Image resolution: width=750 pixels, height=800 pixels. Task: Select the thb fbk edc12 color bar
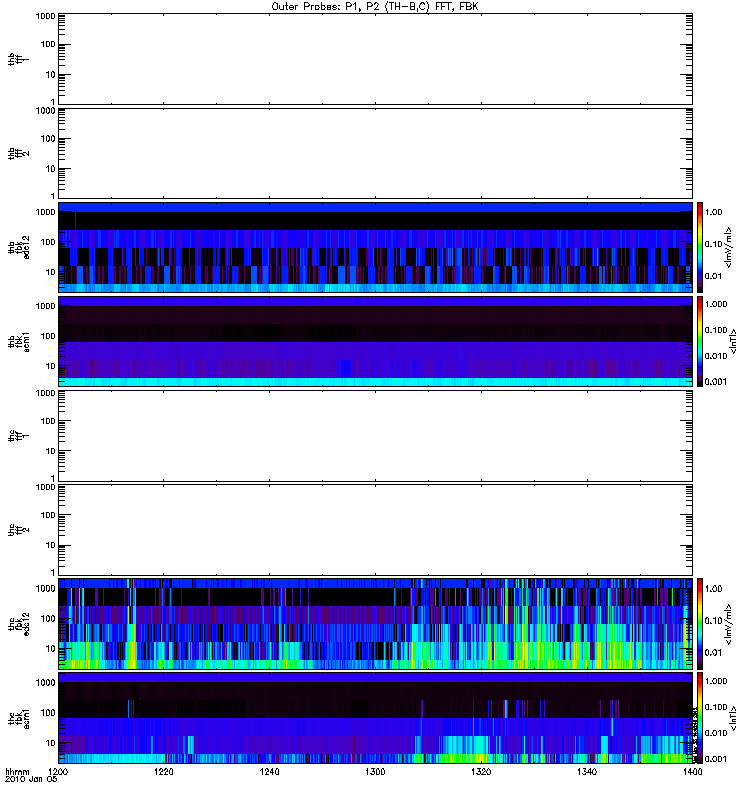coord(700,247)
